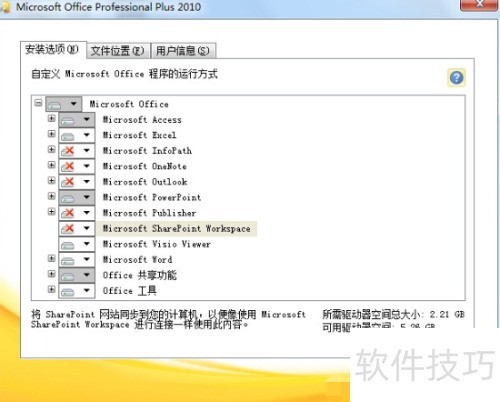Expand the Microsoft Word node

click(51, 258)
